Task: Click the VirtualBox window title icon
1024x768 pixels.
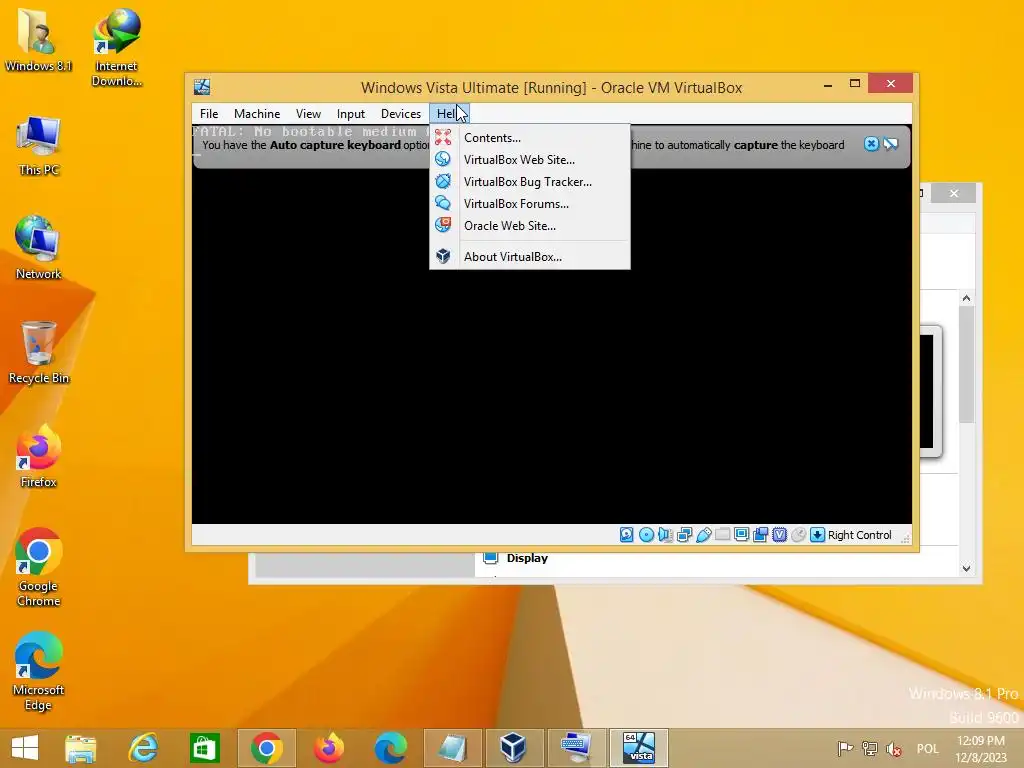Action: coord(202,87)
